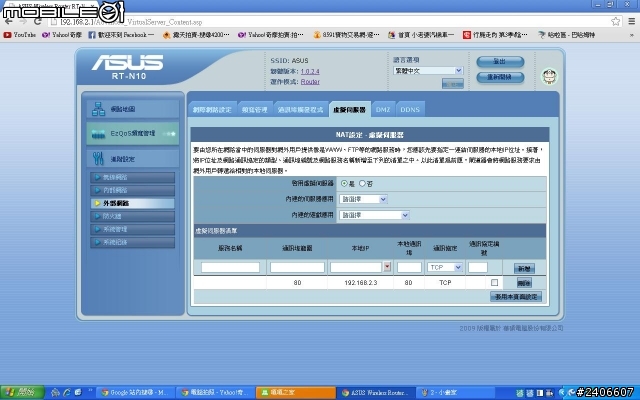Expand the 防火牆 sidebar item
640x400 pixels.
tap(133, 216)
